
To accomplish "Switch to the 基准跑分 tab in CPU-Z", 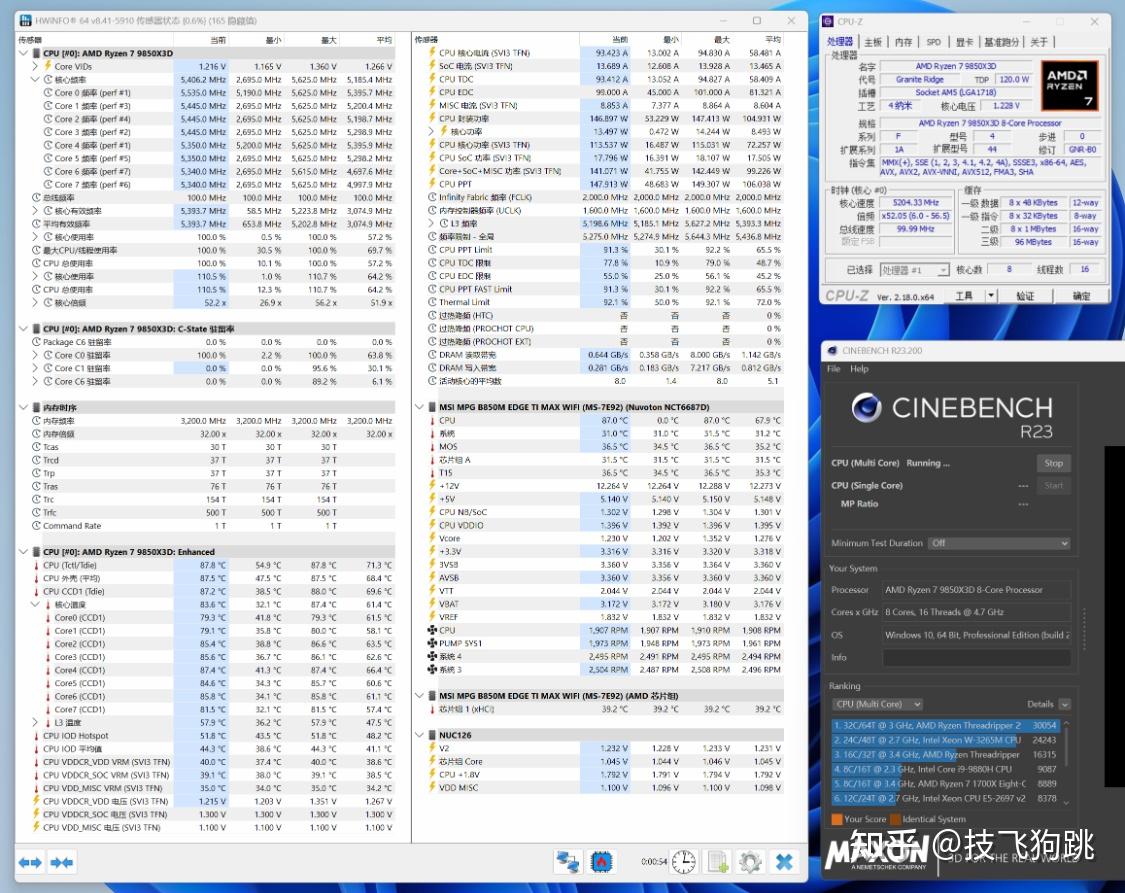I will pos(1001,42).
